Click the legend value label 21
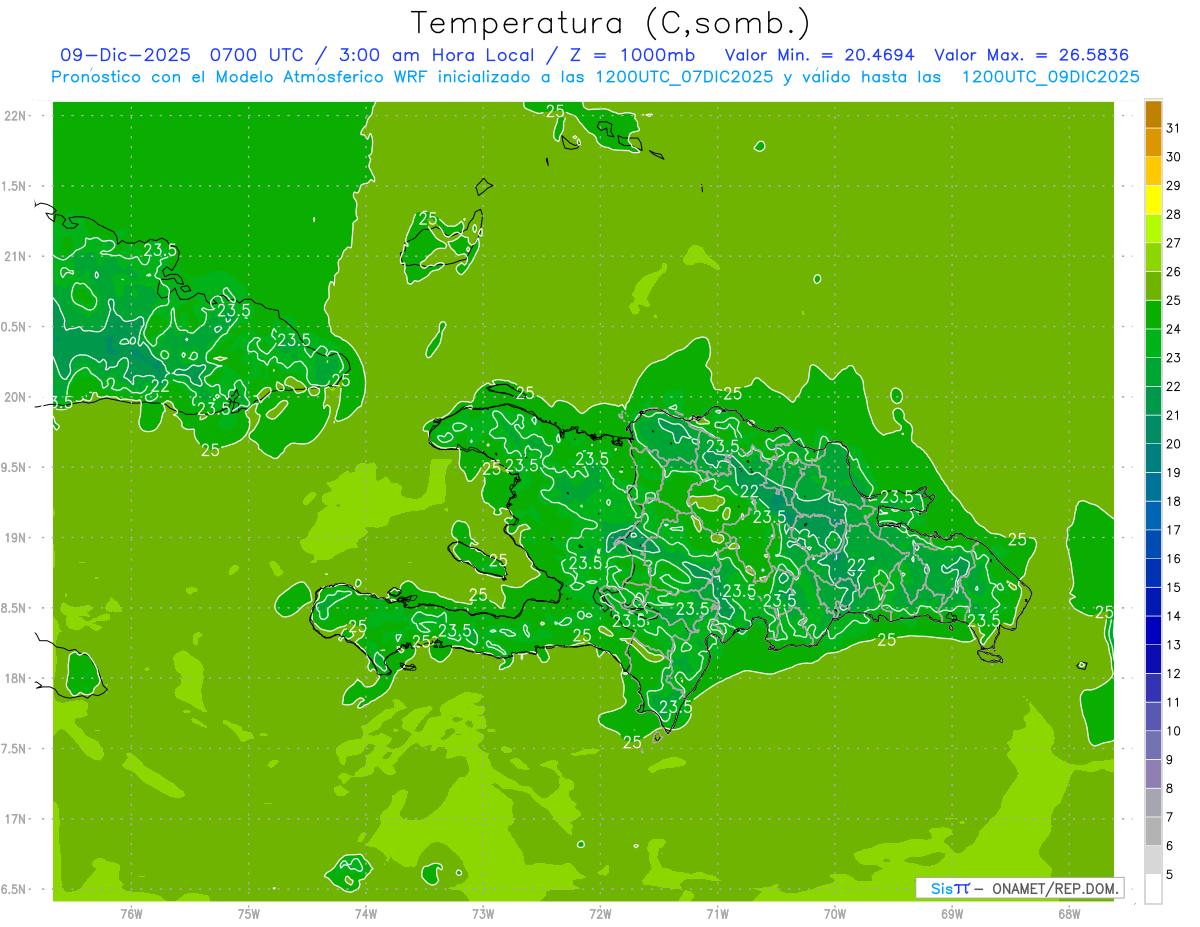Image resolution: width=1200 pixels, height=927 pixels. 1174,415
